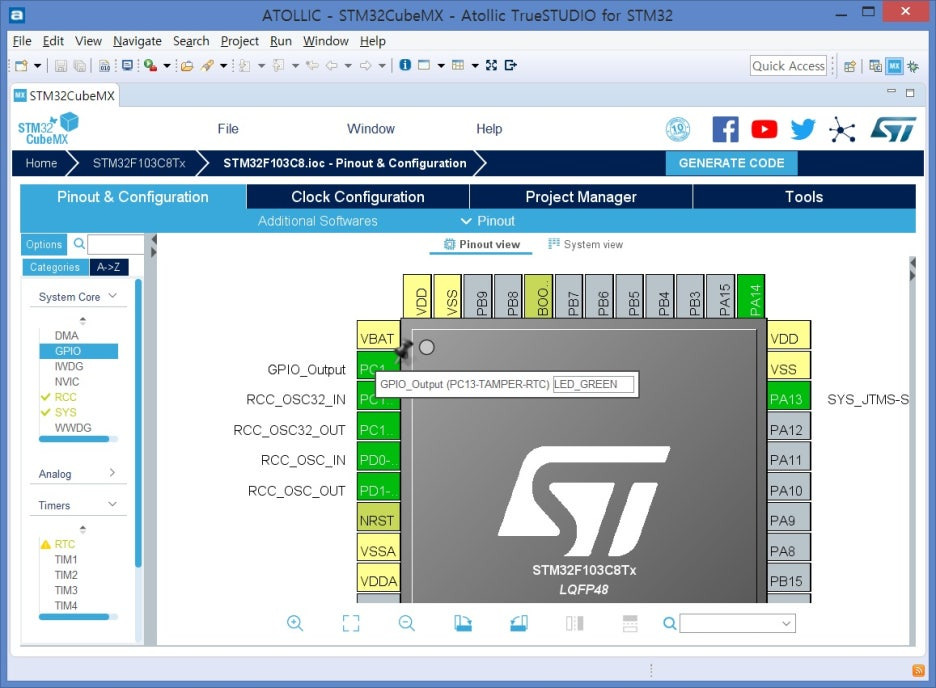Click the open folder toolbar icon

[187, 66]
